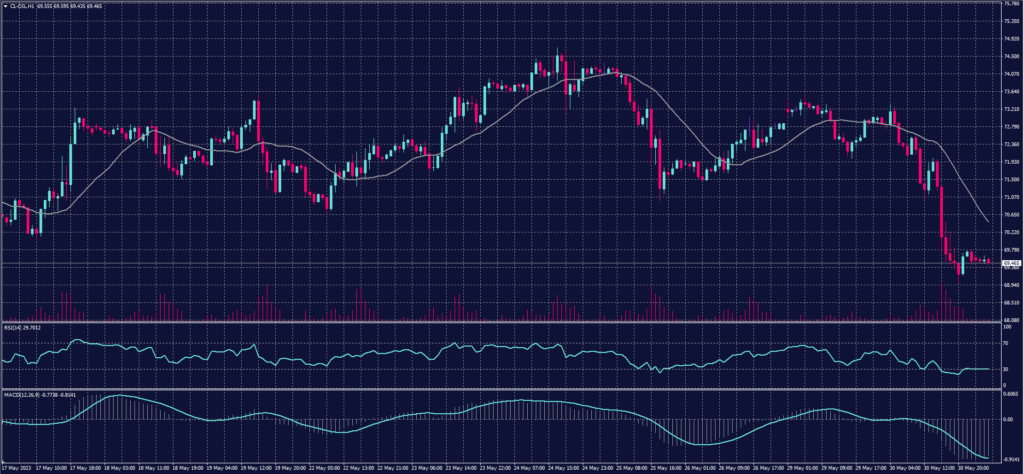The height and width of the screenshot is (474, 1024).
Task: Click the divider between volume and RSI panes
Action: 500,322
